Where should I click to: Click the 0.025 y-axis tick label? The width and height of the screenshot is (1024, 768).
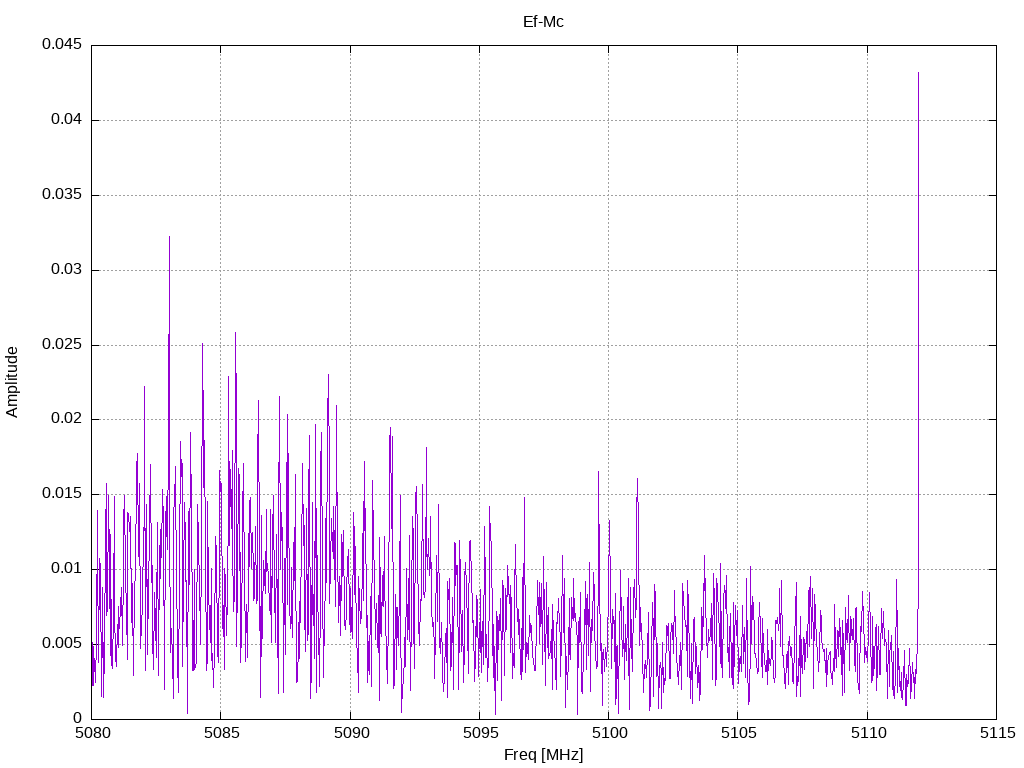(62, 344)
